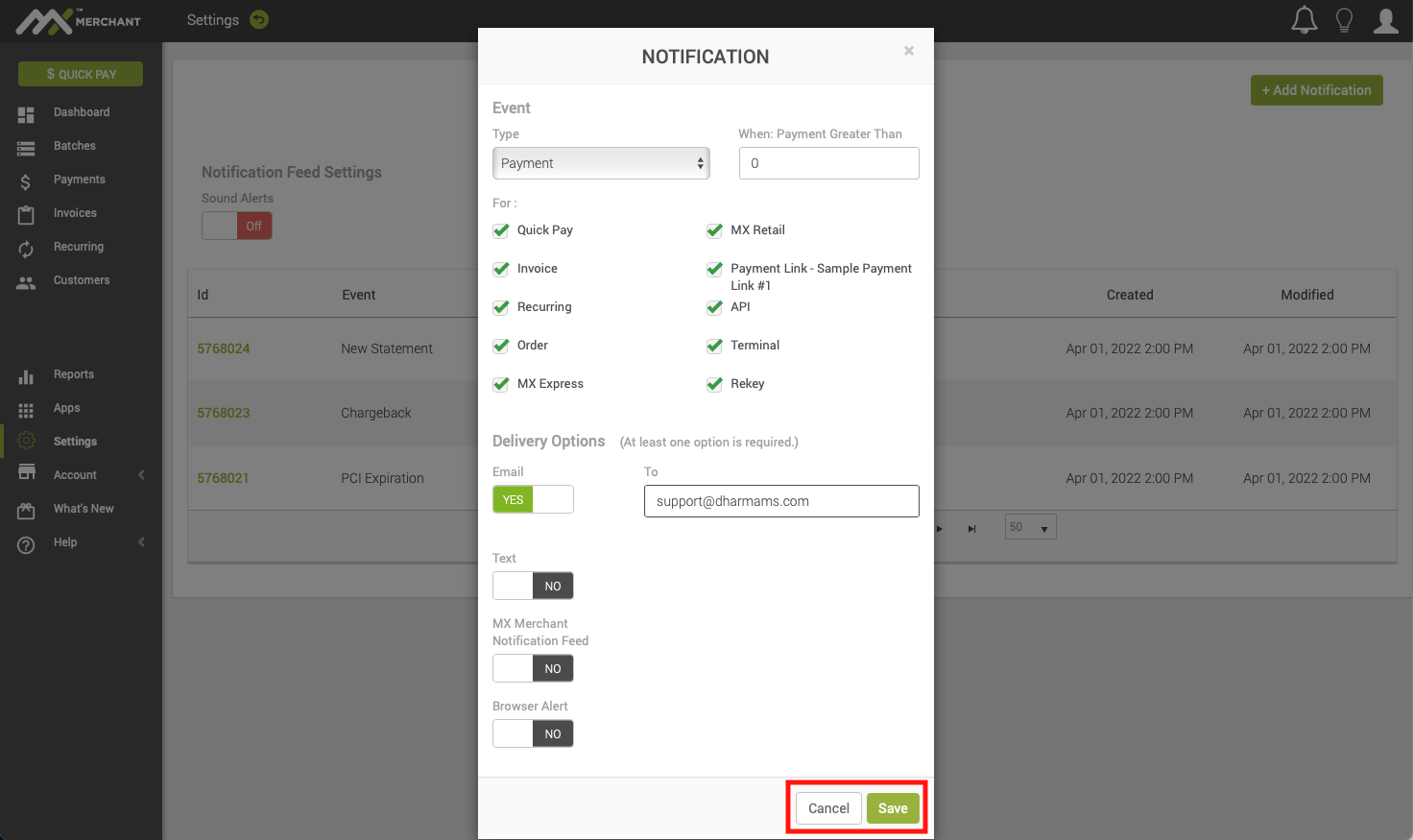1413x840 pixels.
Task: Turn off Sound Alerts toggle
Action: [x=236, y=224]
